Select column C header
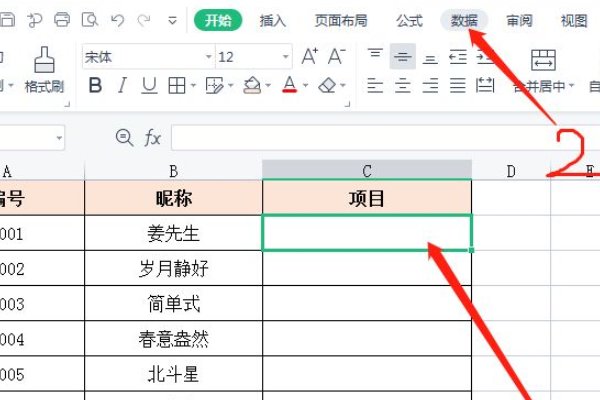Image resolution: width=600 pixels, height=400 pixels. point(367,170)
